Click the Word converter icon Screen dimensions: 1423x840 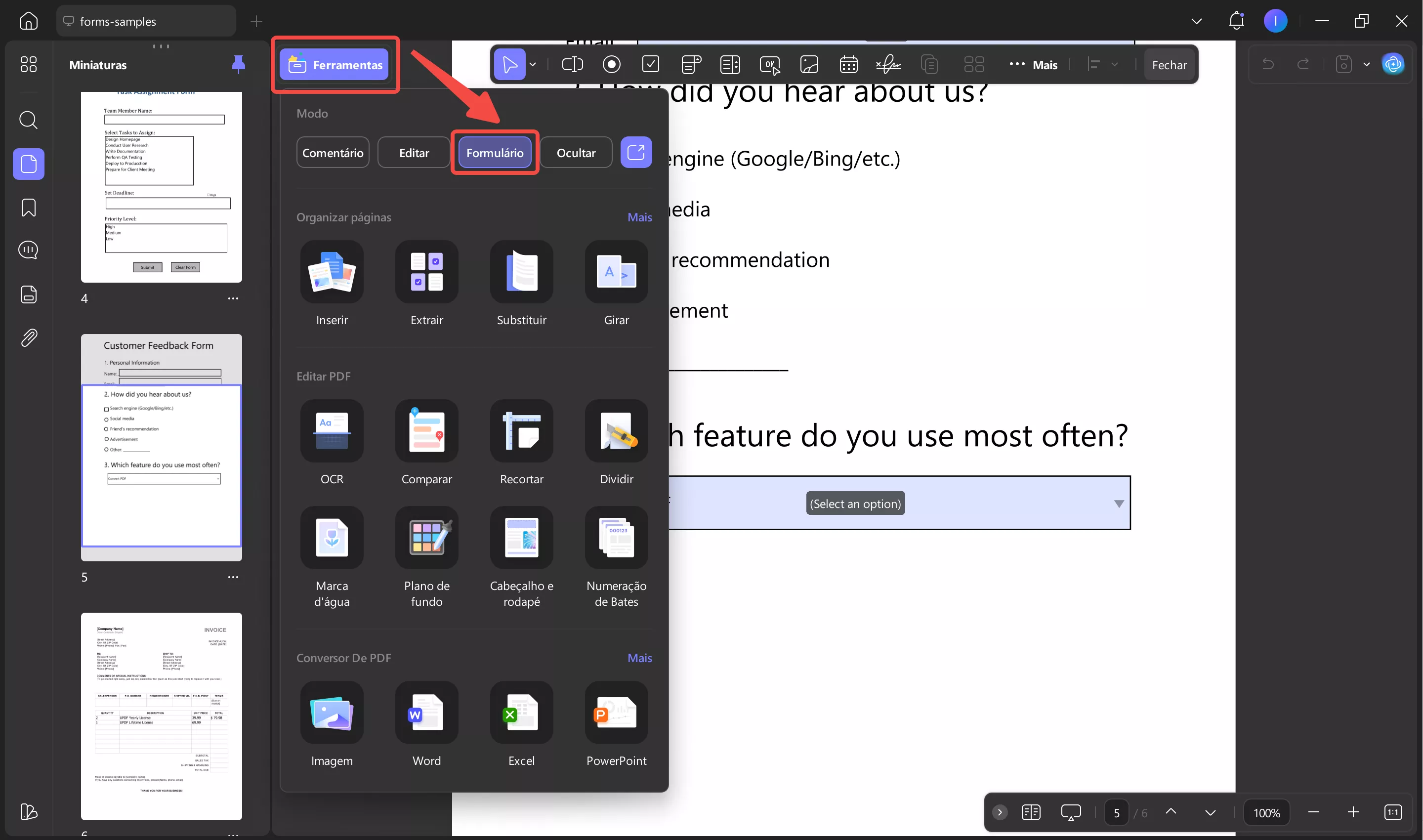click(426, 712)
